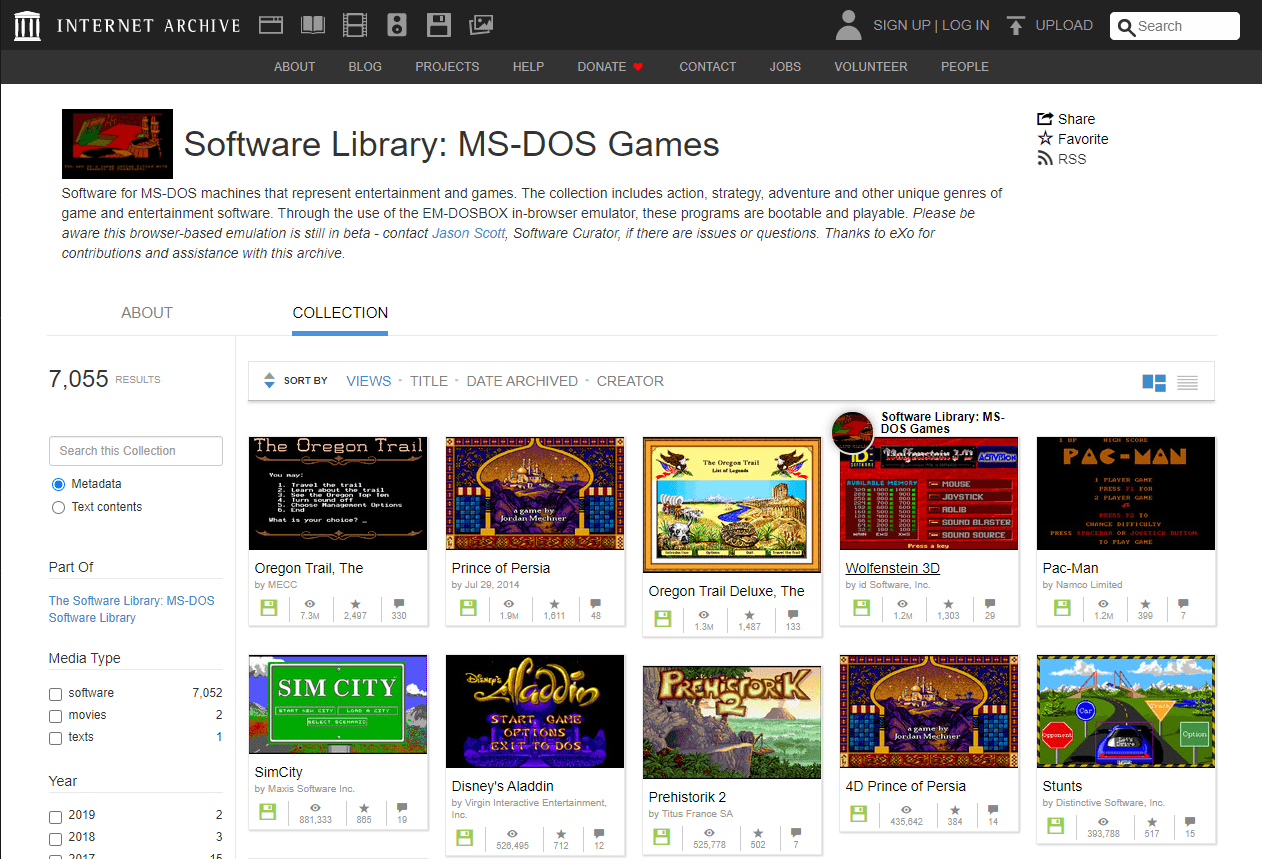Select the Metadata search radio button
Image resolution: width=1262 pixels, height=859 pixels.
coord(57,484)
